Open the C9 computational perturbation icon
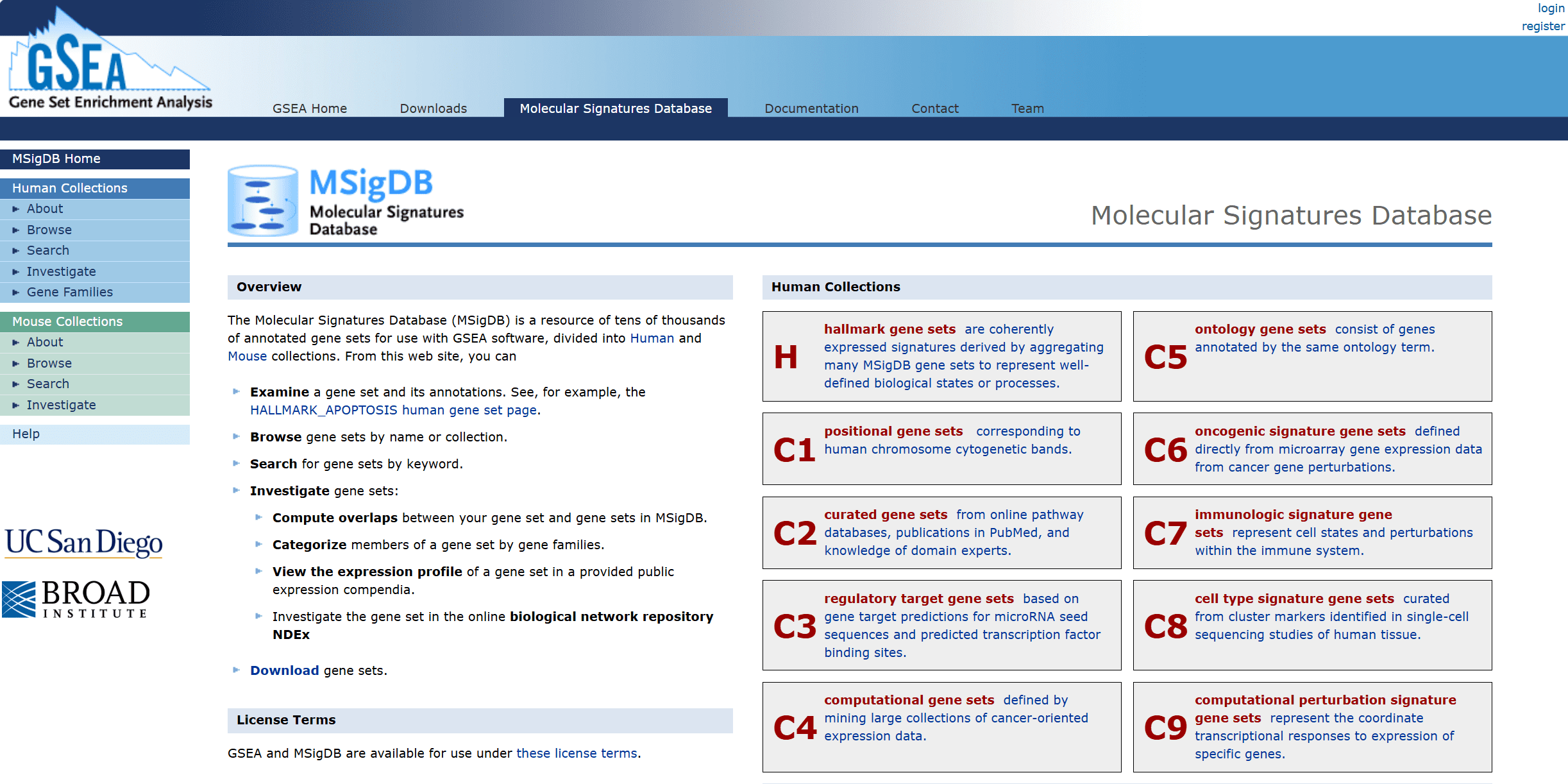 [x=1165, y=728]
